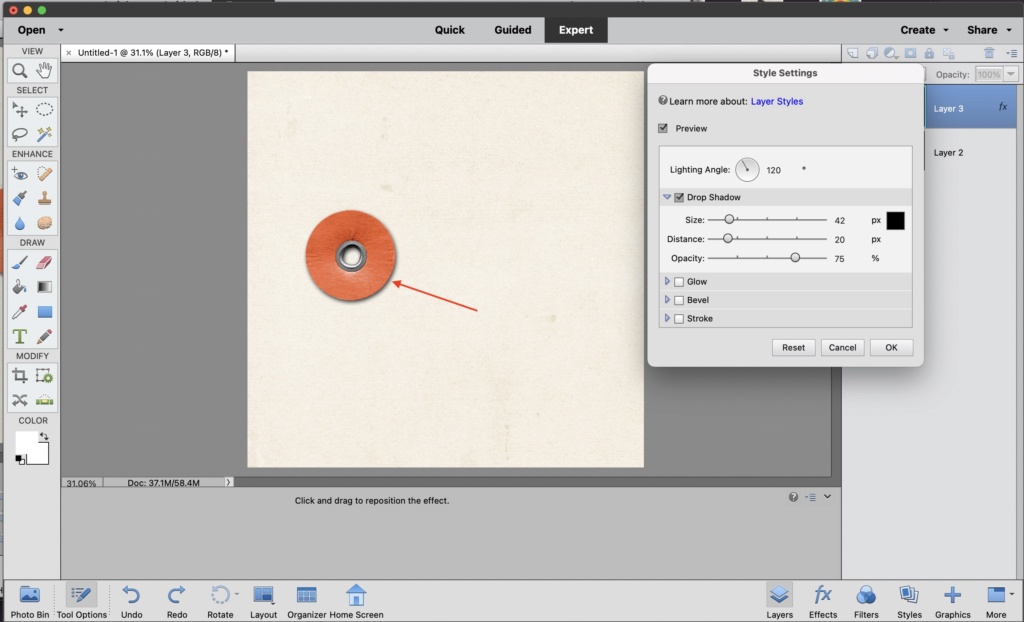Open the Styles panel

coord(909,601)
